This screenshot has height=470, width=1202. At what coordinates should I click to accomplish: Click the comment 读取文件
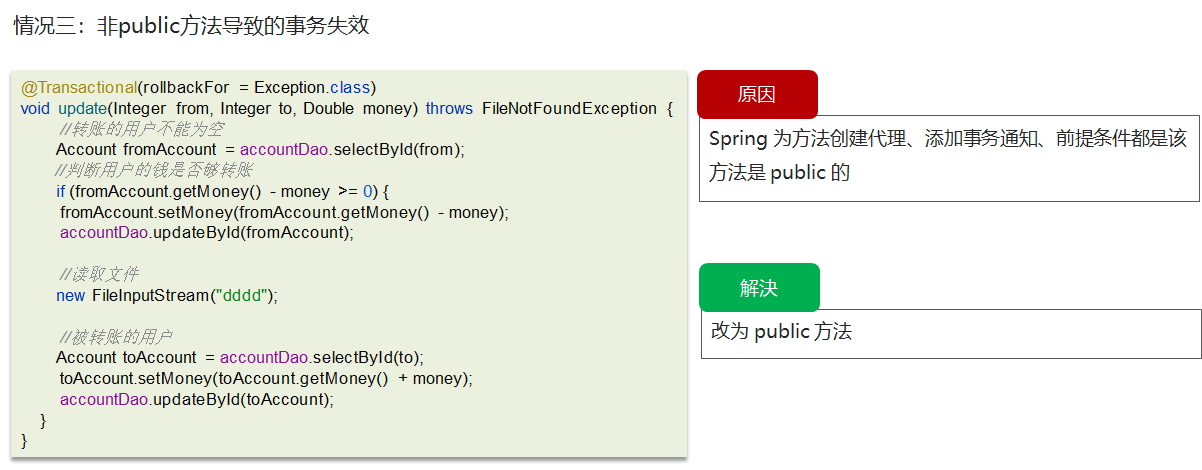(98, 274)
